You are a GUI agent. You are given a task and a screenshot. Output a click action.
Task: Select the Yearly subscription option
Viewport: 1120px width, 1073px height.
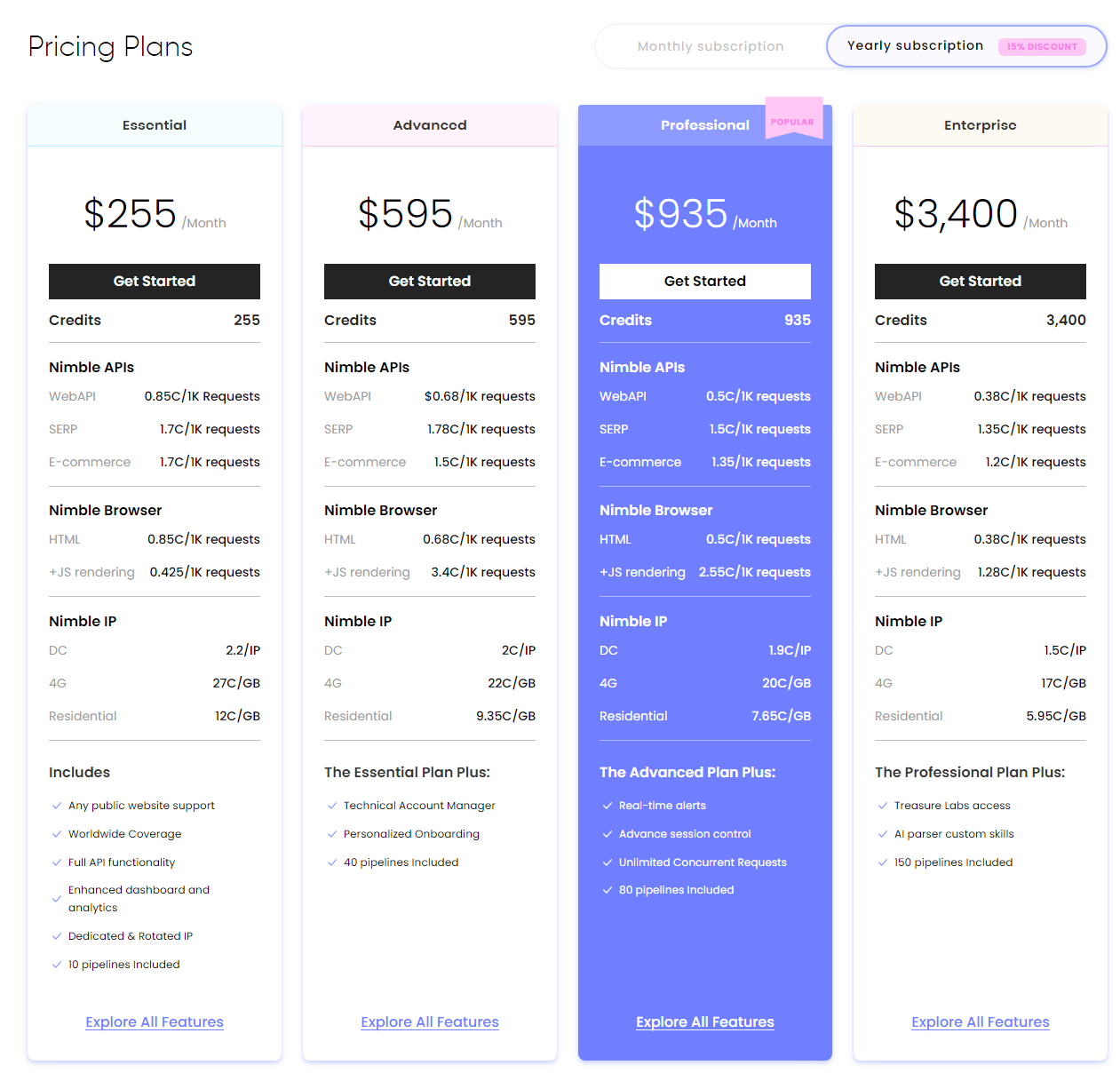pos(915,45)
